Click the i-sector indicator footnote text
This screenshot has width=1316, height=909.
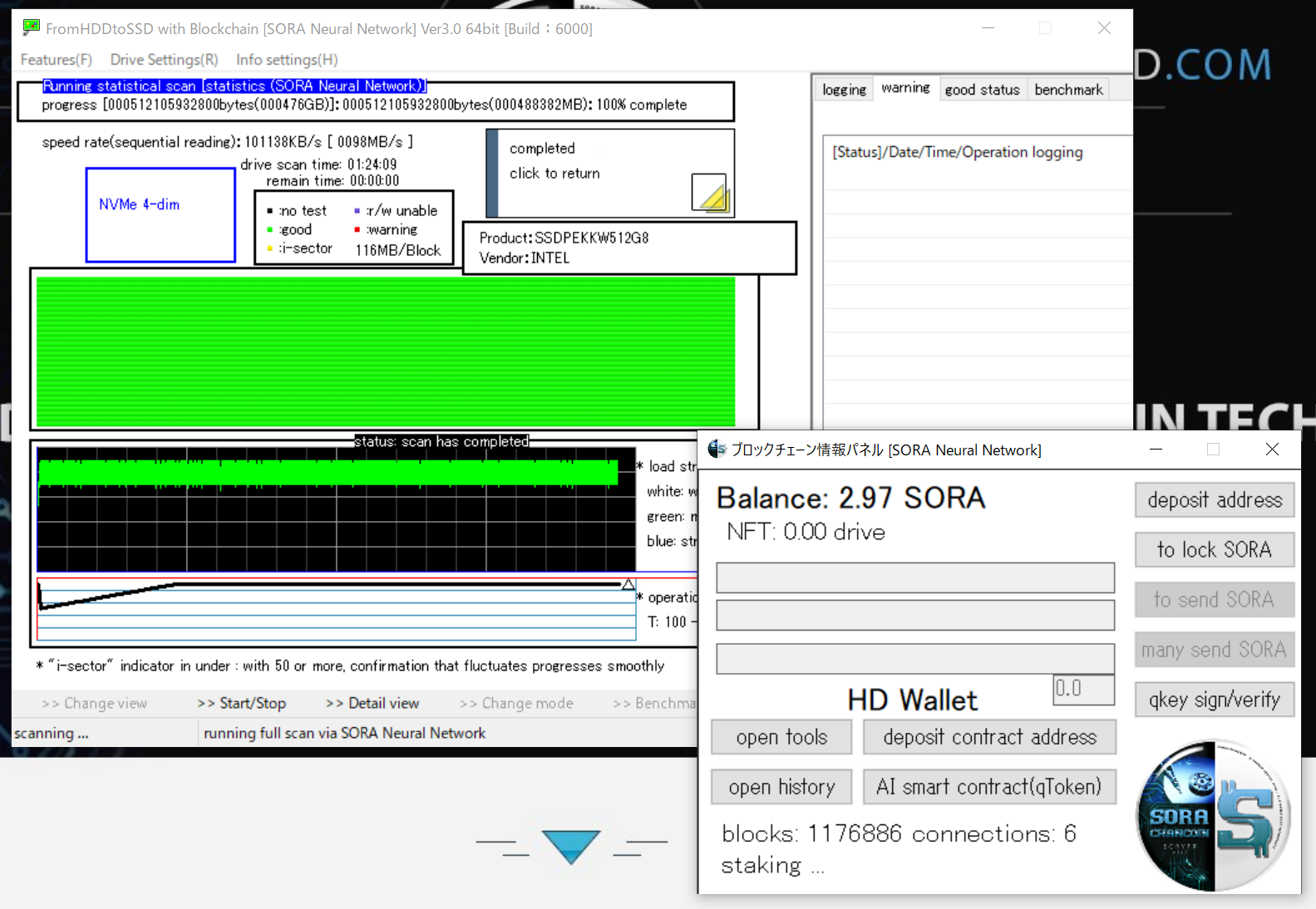[350, 666]
